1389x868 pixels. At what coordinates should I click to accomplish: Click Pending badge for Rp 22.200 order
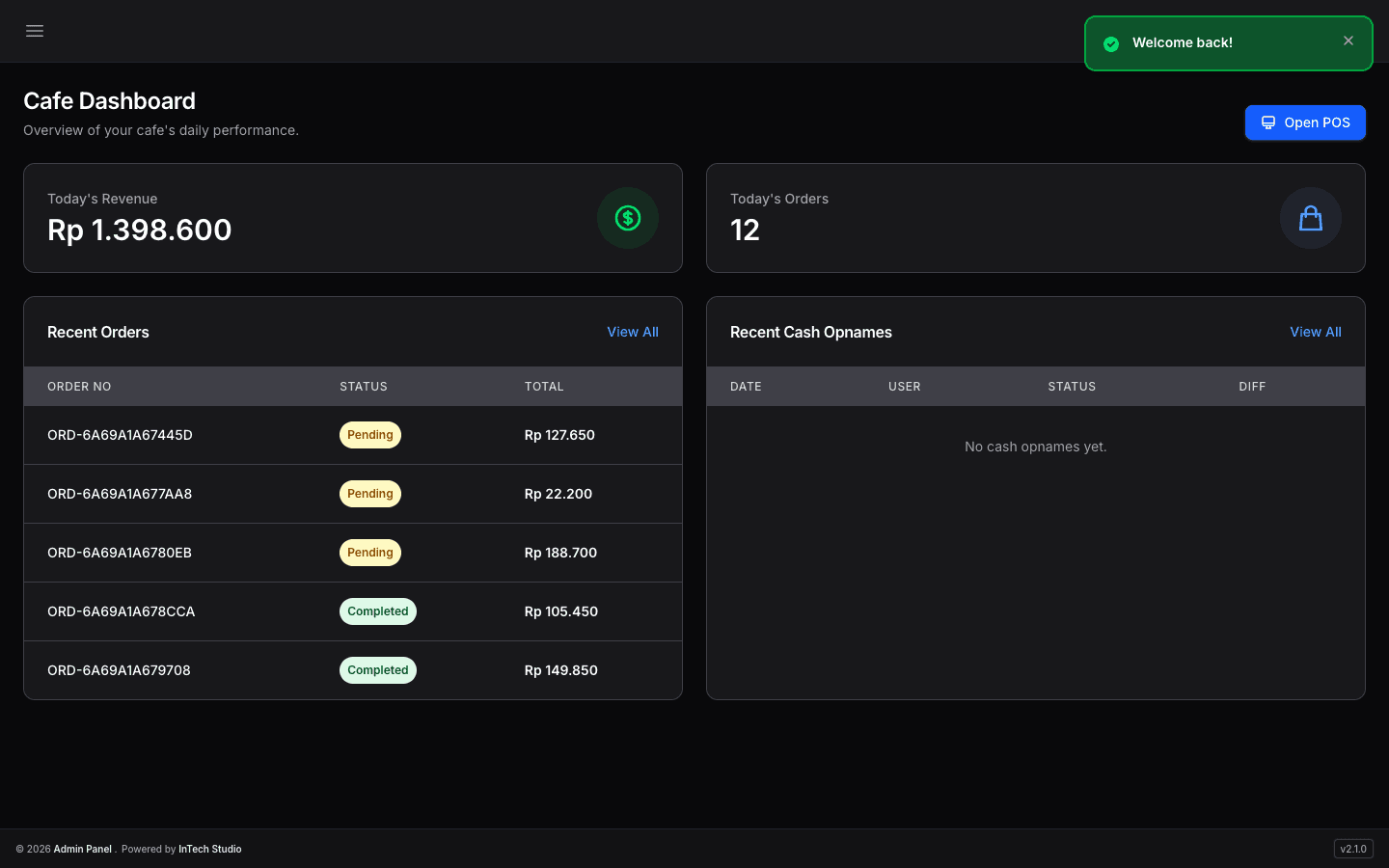pyautogui.click(x=370, y=494)
